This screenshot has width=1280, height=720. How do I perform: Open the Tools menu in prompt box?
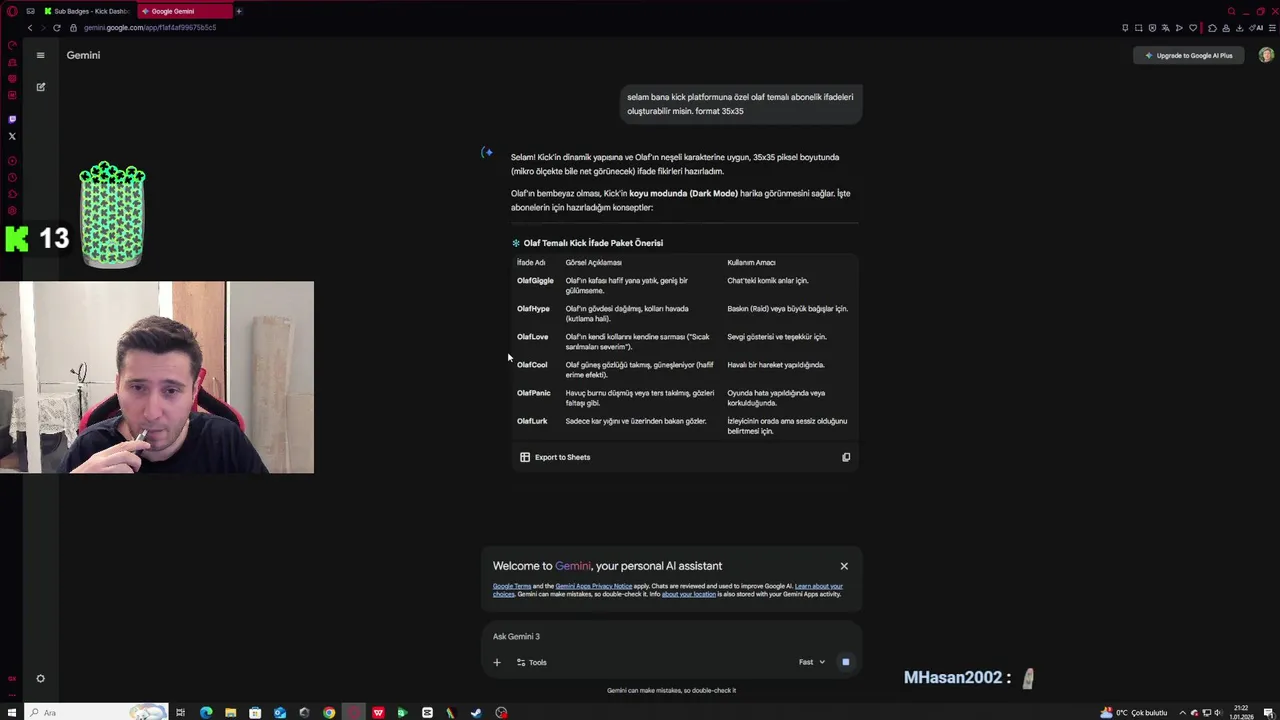[x=531, y=662]
